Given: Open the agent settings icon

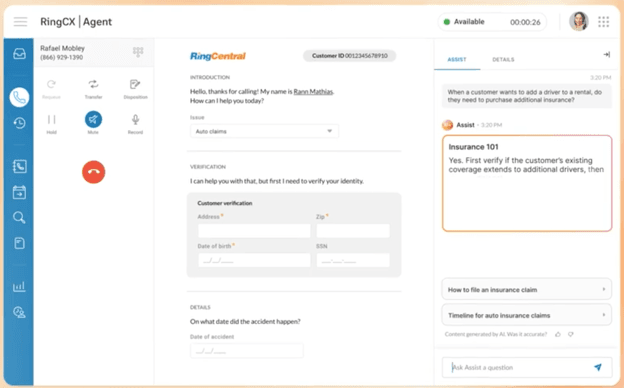Looking at the screenshot, I should (19, 312).
